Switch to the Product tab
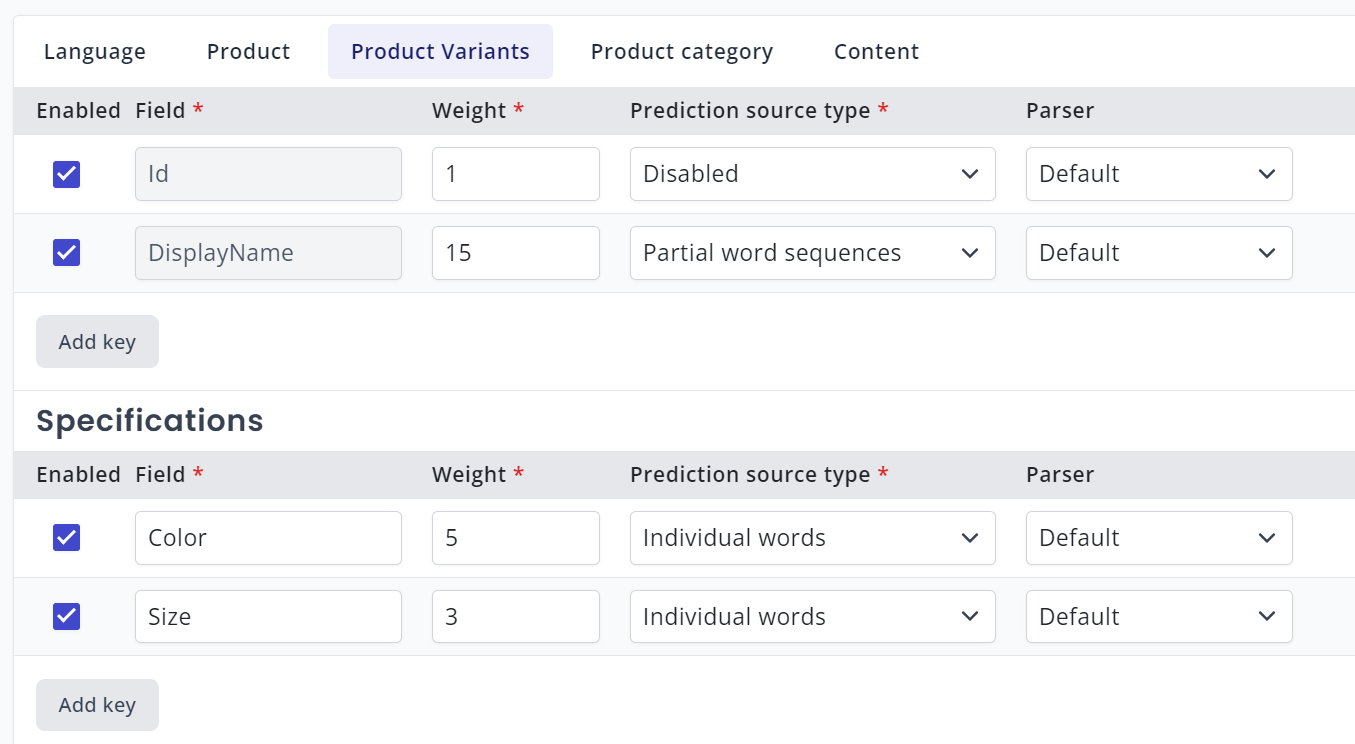Image resolution: width=1355 pixels, height=744 pixels. [248, 51]
